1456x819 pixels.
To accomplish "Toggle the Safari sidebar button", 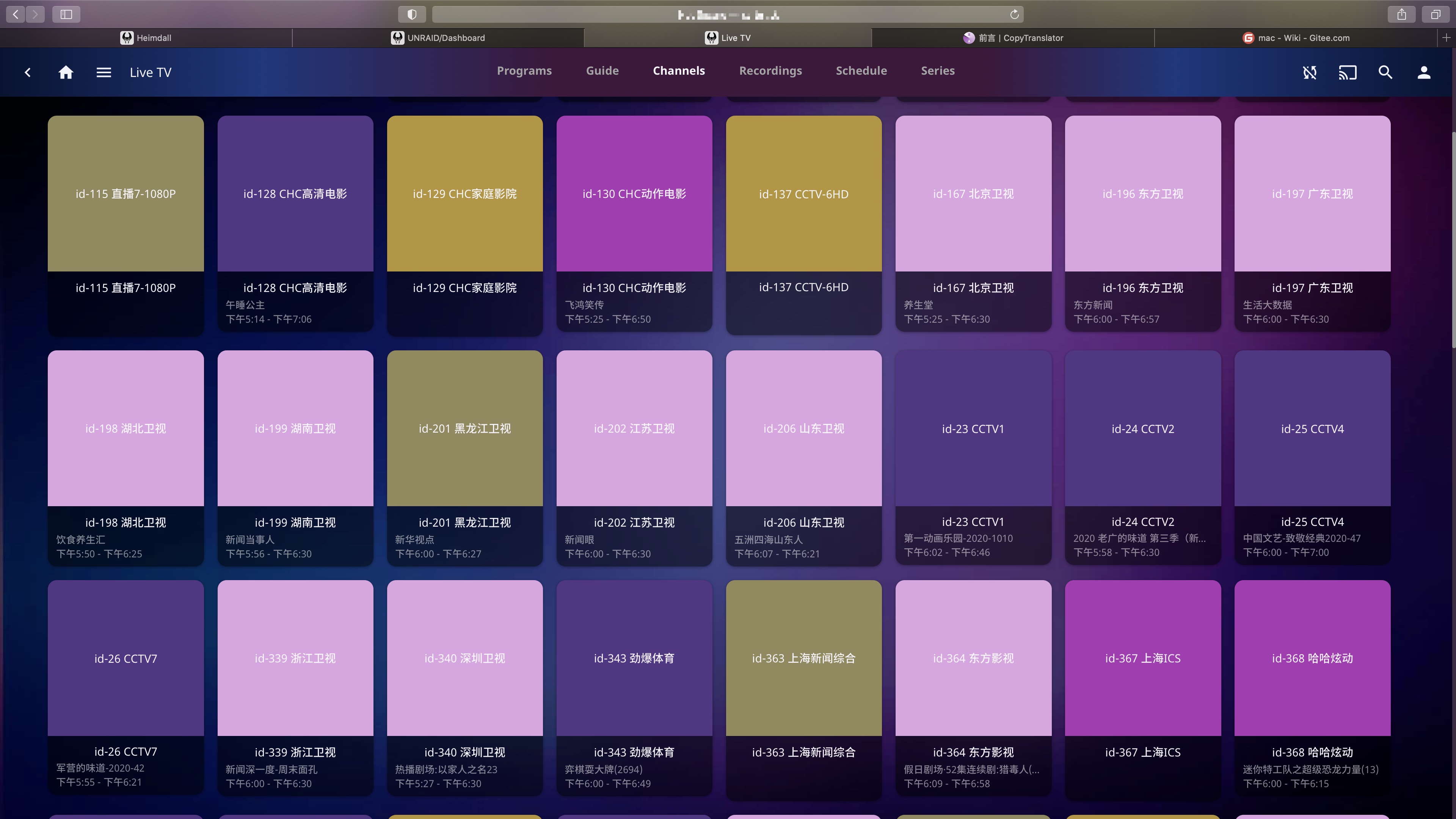I will [66, 14].
